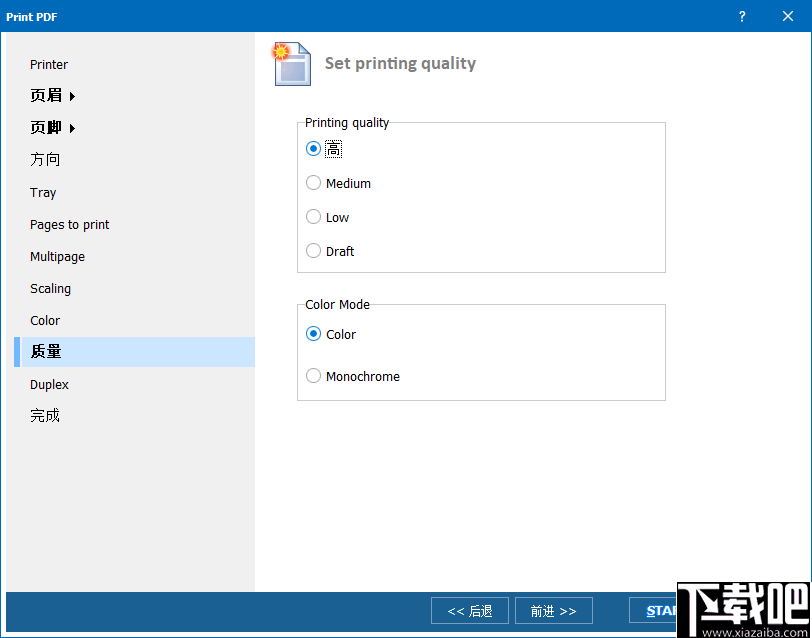Screen dimensions: 812x638
Task: Switch to Monochrome color mode
Action: pos(313,376)
